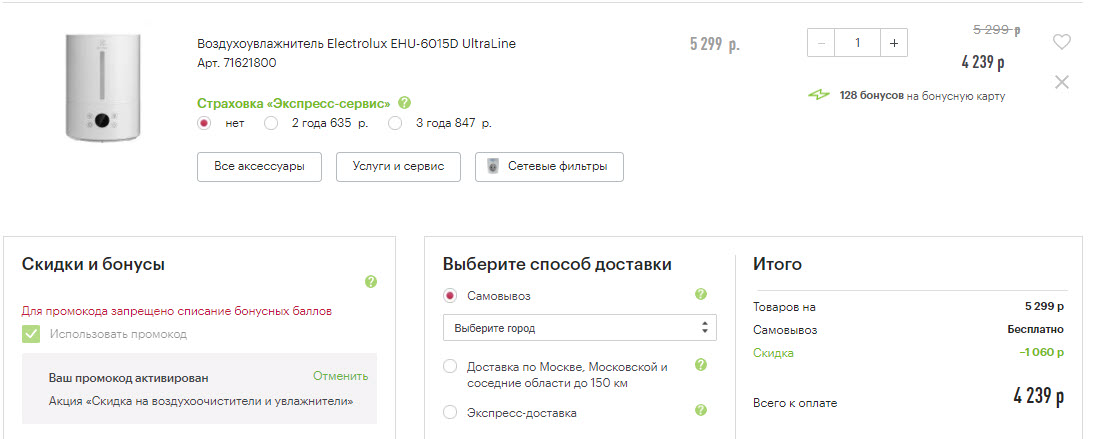
Task: Add the humidifier to favorites with the heart icon
Action: (x=1061, y=42)
